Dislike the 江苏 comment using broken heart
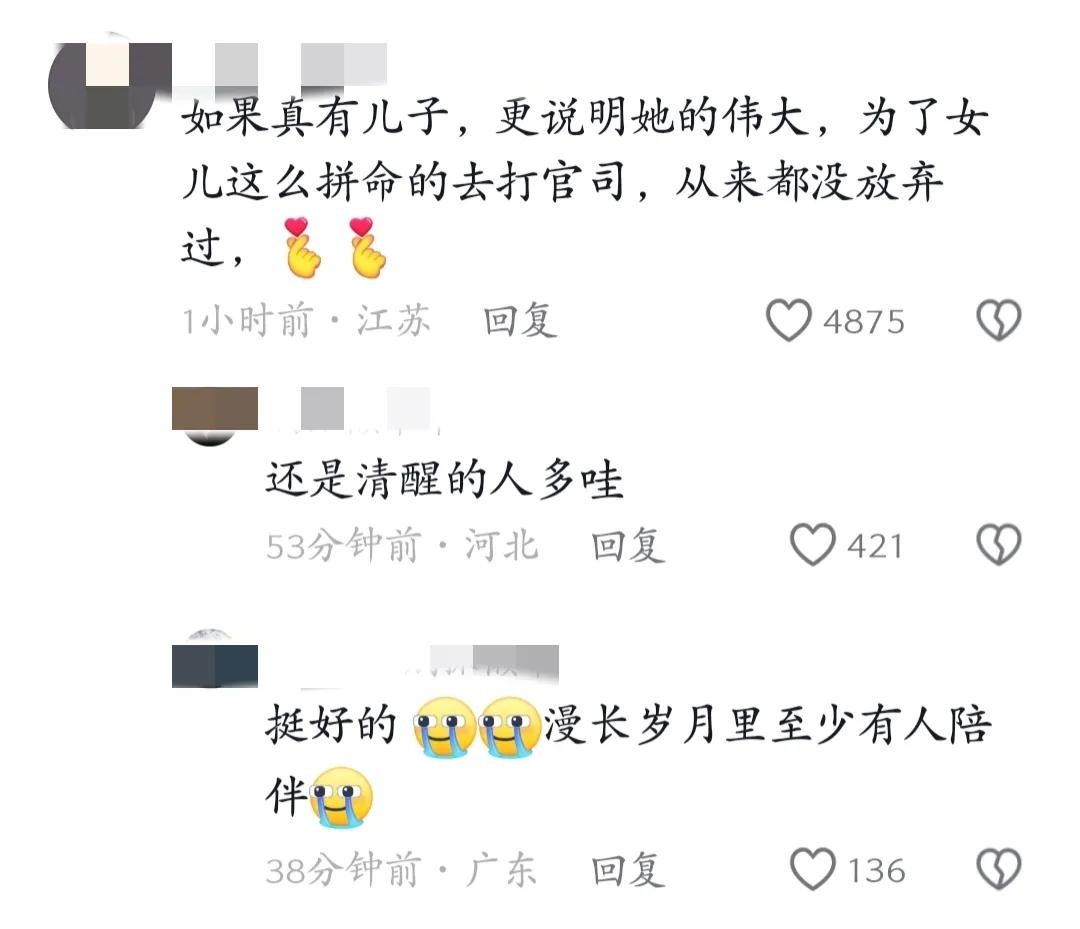 [999, 320]
